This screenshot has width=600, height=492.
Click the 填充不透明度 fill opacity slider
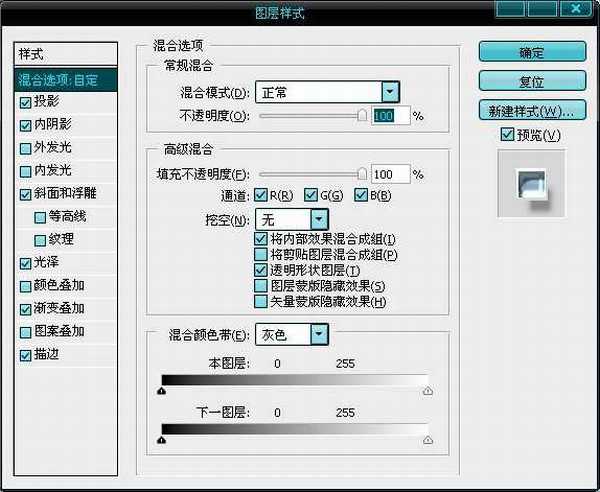pyautogui.click(x=312, y=175)
